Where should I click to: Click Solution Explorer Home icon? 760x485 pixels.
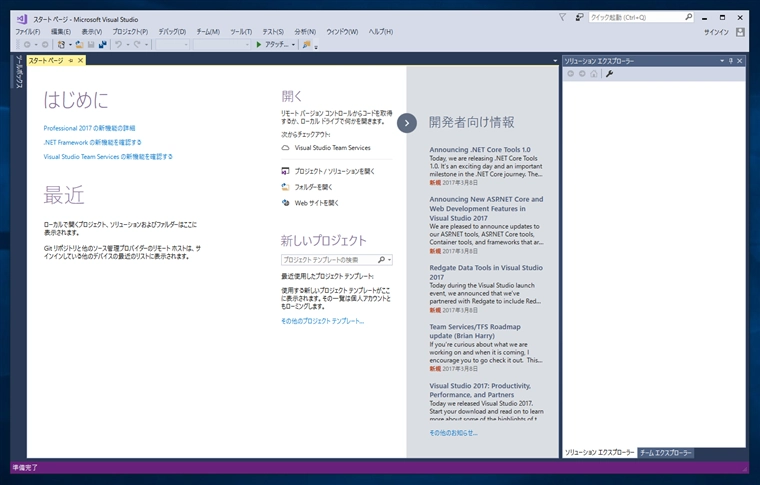pyautogui.click(x=594, y=74)
